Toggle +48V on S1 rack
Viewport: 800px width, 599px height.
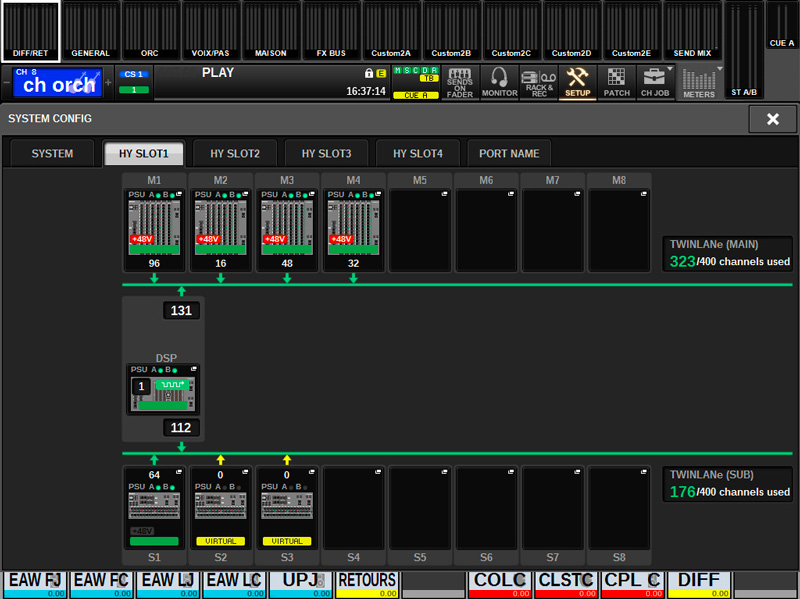tap(141, 531)
